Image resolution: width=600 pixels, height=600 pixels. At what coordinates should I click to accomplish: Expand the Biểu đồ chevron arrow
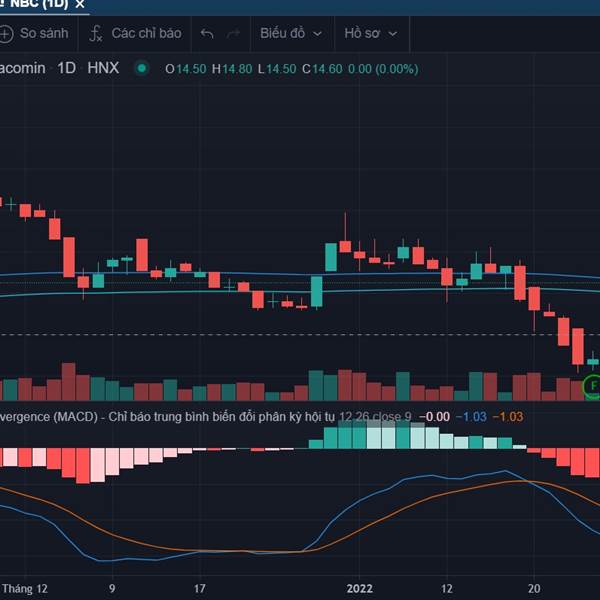click(x=317, y=34)
